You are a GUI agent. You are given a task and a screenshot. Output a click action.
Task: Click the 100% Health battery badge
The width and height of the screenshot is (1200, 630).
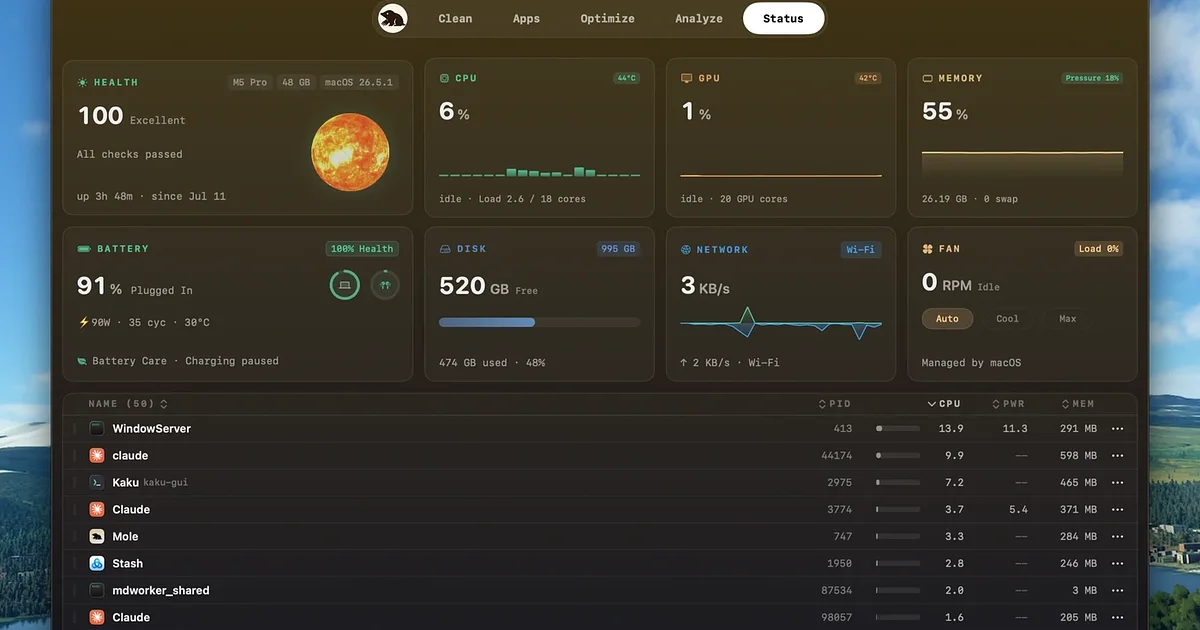pos(361,249)
